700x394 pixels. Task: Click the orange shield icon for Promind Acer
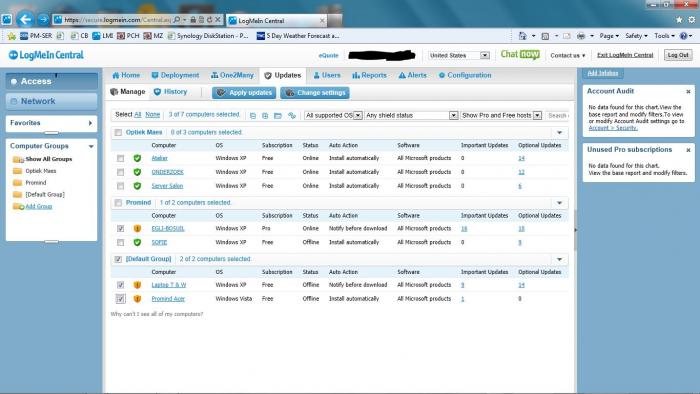[x=137, y=299]
